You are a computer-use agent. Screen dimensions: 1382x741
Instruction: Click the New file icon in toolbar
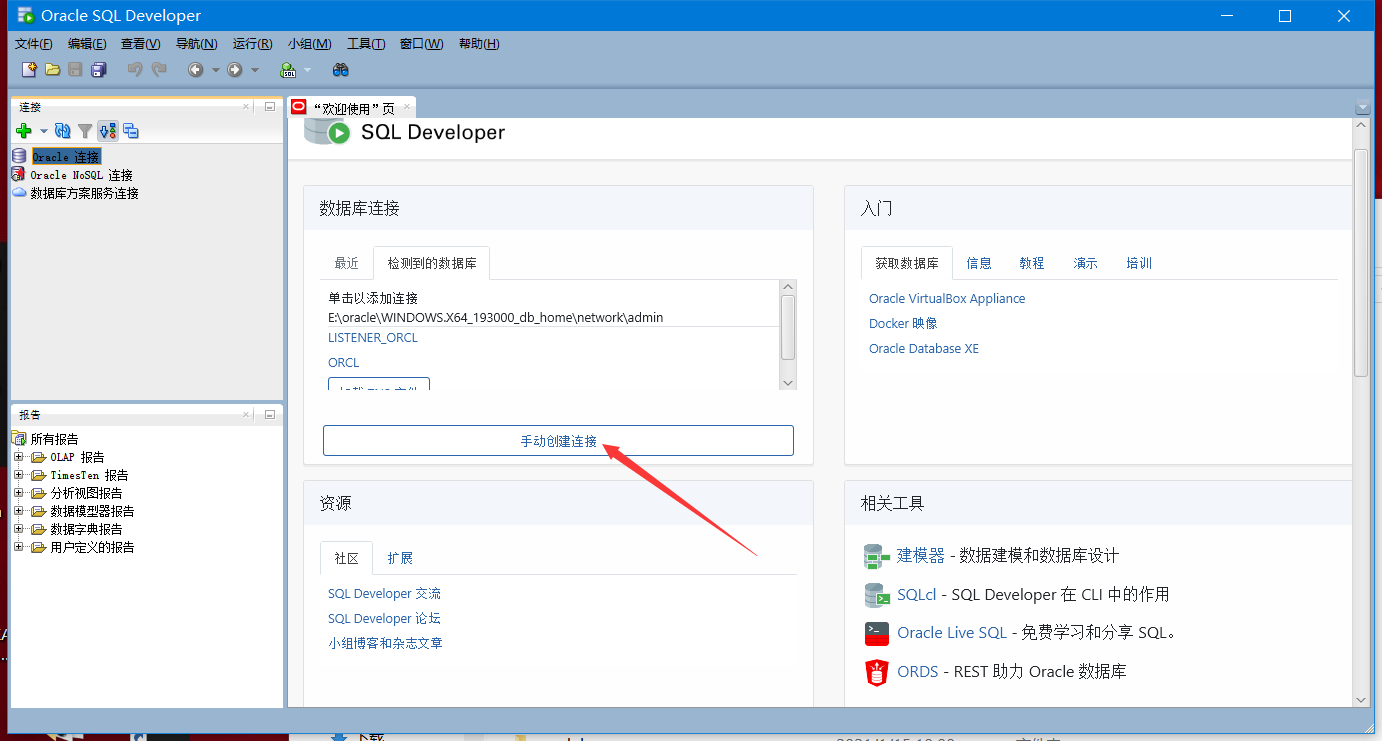29,70
